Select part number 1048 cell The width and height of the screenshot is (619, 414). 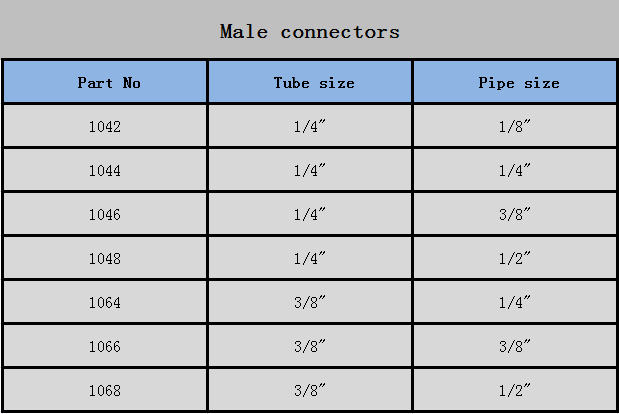[105, 259]
